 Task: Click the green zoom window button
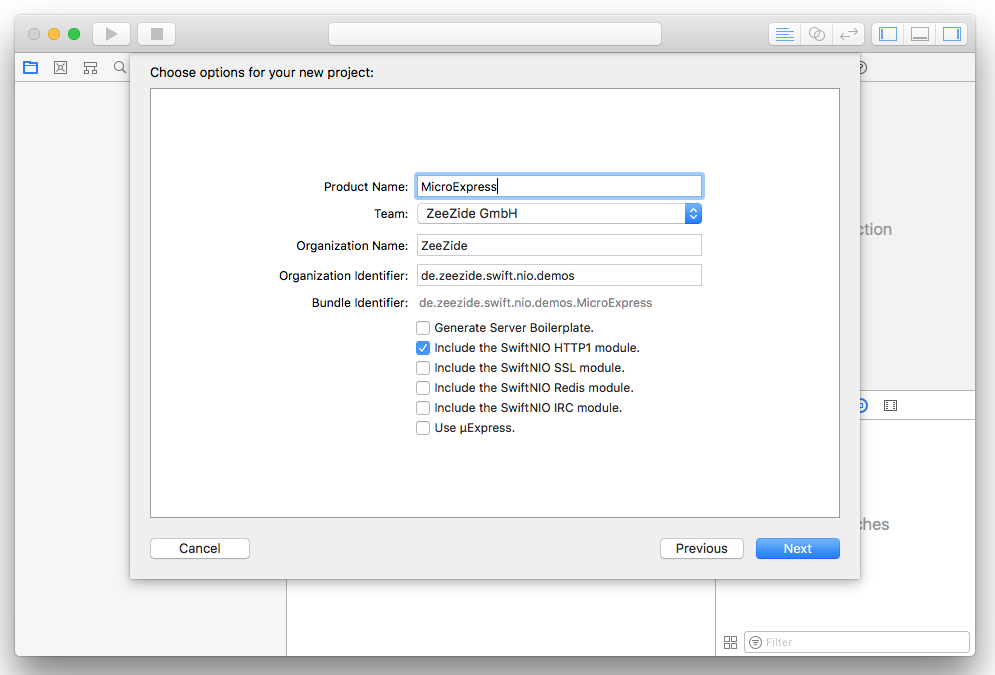pos(74,34)
